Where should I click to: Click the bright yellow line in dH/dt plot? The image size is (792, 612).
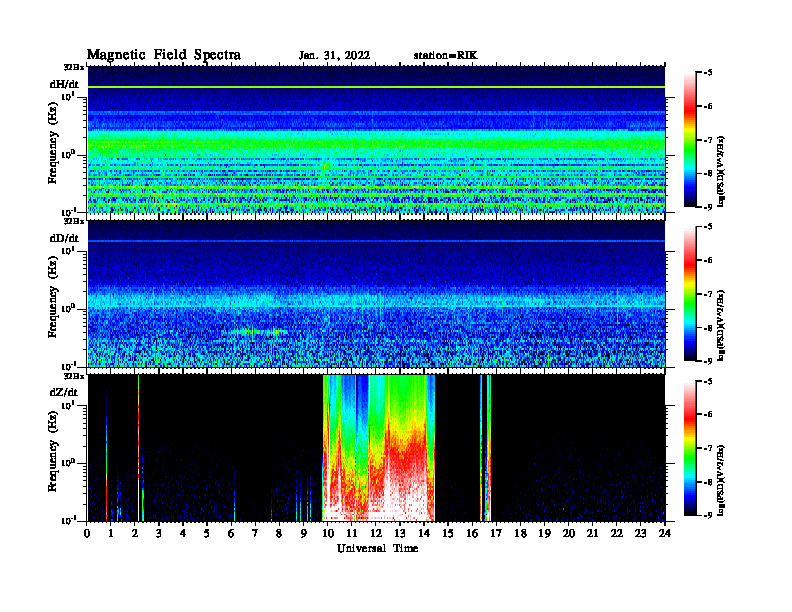[376, 87]
